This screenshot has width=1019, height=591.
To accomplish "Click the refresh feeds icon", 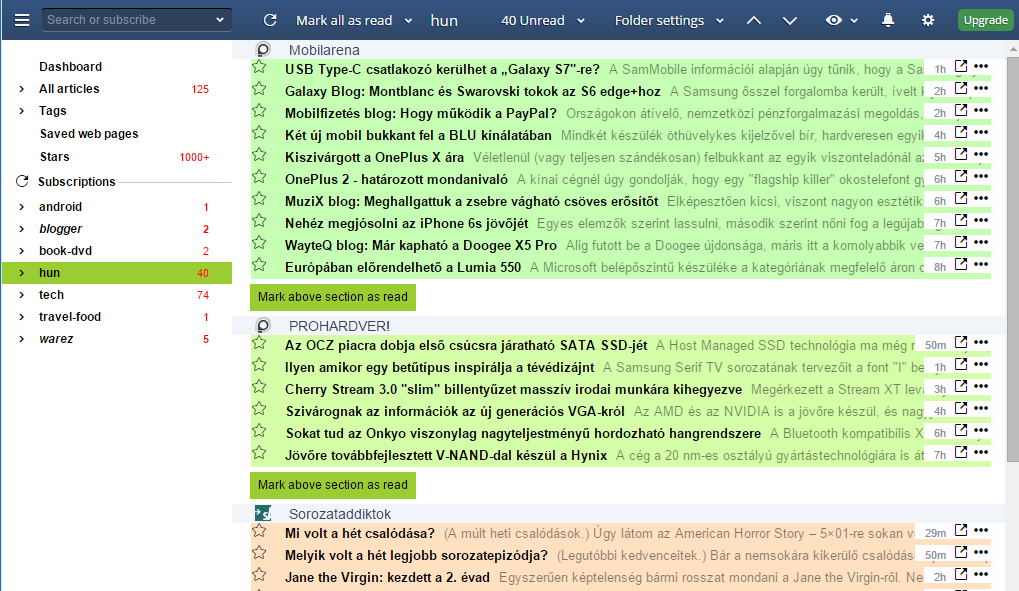I will pos(270,20).
